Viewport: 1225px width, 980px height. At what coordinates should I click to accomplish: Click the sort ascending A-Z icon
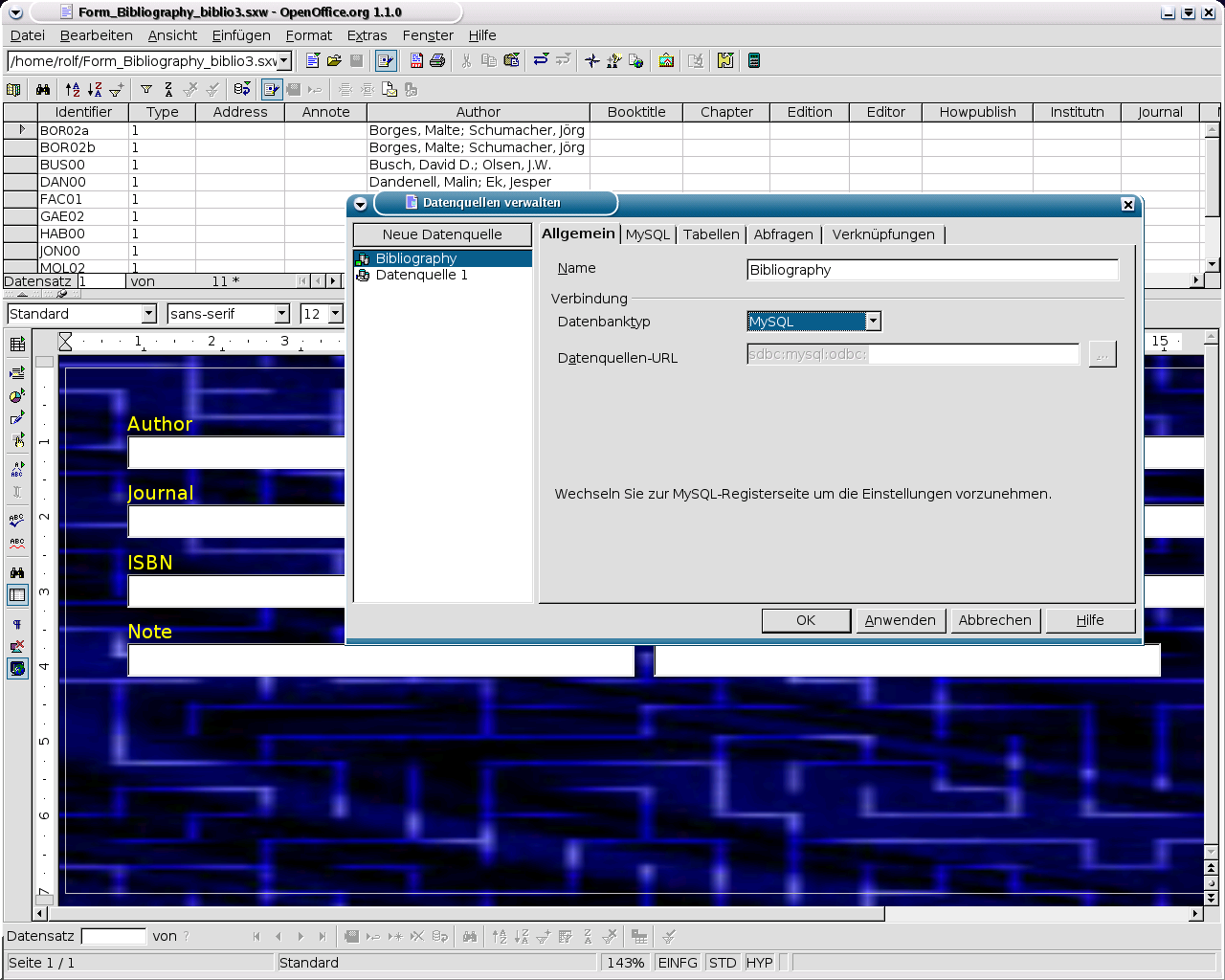click(x=73, y=89)
